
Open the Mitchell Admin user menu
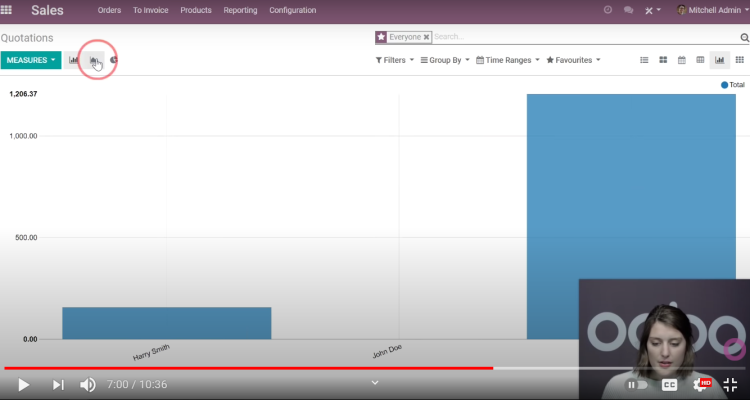tap(713, 10)
